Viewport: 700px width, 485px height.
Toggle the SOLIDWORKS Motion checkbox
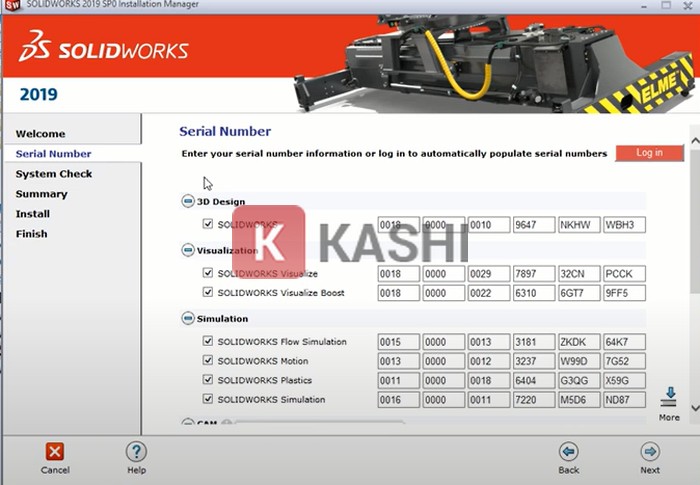coord(208,361)
